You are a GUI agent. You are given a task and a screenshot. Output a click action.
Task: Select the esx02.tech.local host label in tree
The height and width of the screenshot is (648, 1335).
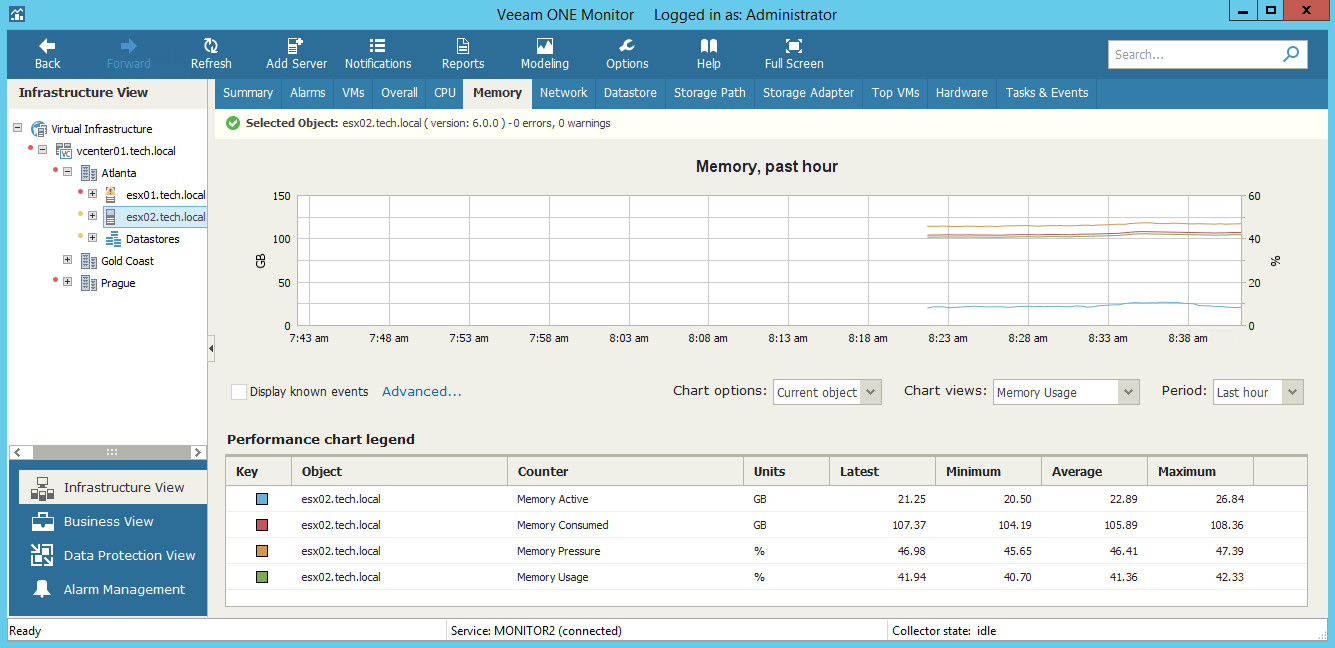click(x=165, y=217)
